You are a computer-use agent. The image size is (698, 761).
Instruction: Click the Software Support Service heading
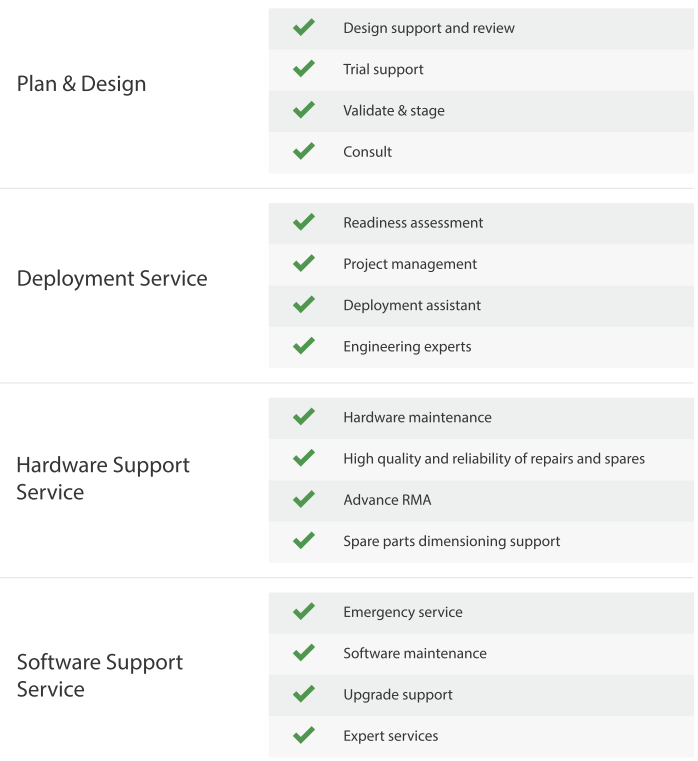point(100,675)
